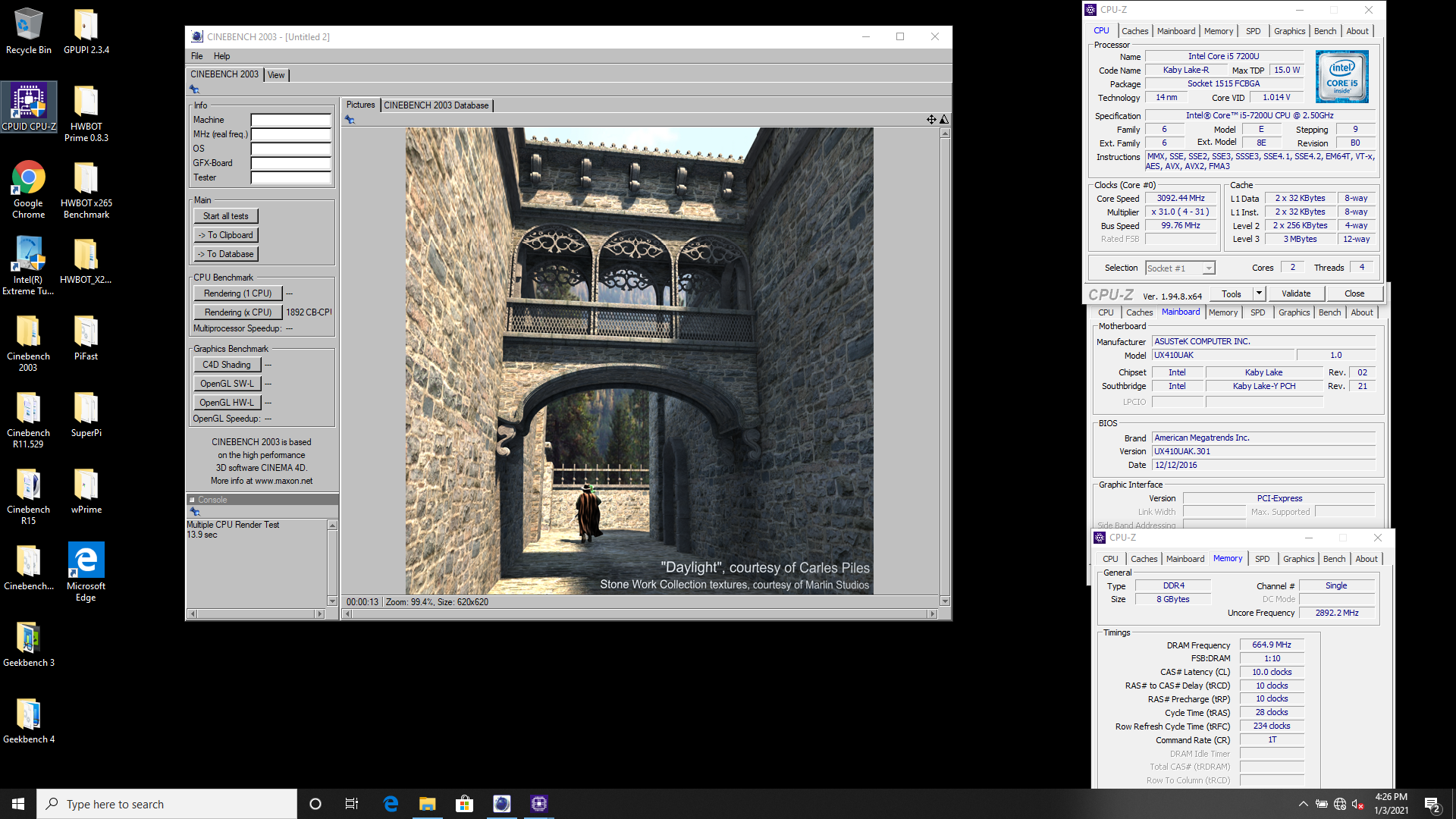Open Microsoft Store taskbar icon
Viewport: 1456px width, 819px height.
[x=464, y=804]
